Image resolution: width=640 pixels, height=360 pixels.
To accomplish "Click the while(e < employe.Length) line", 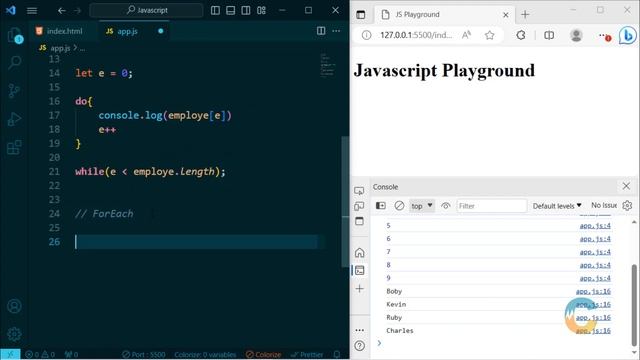I will point(150,171).
